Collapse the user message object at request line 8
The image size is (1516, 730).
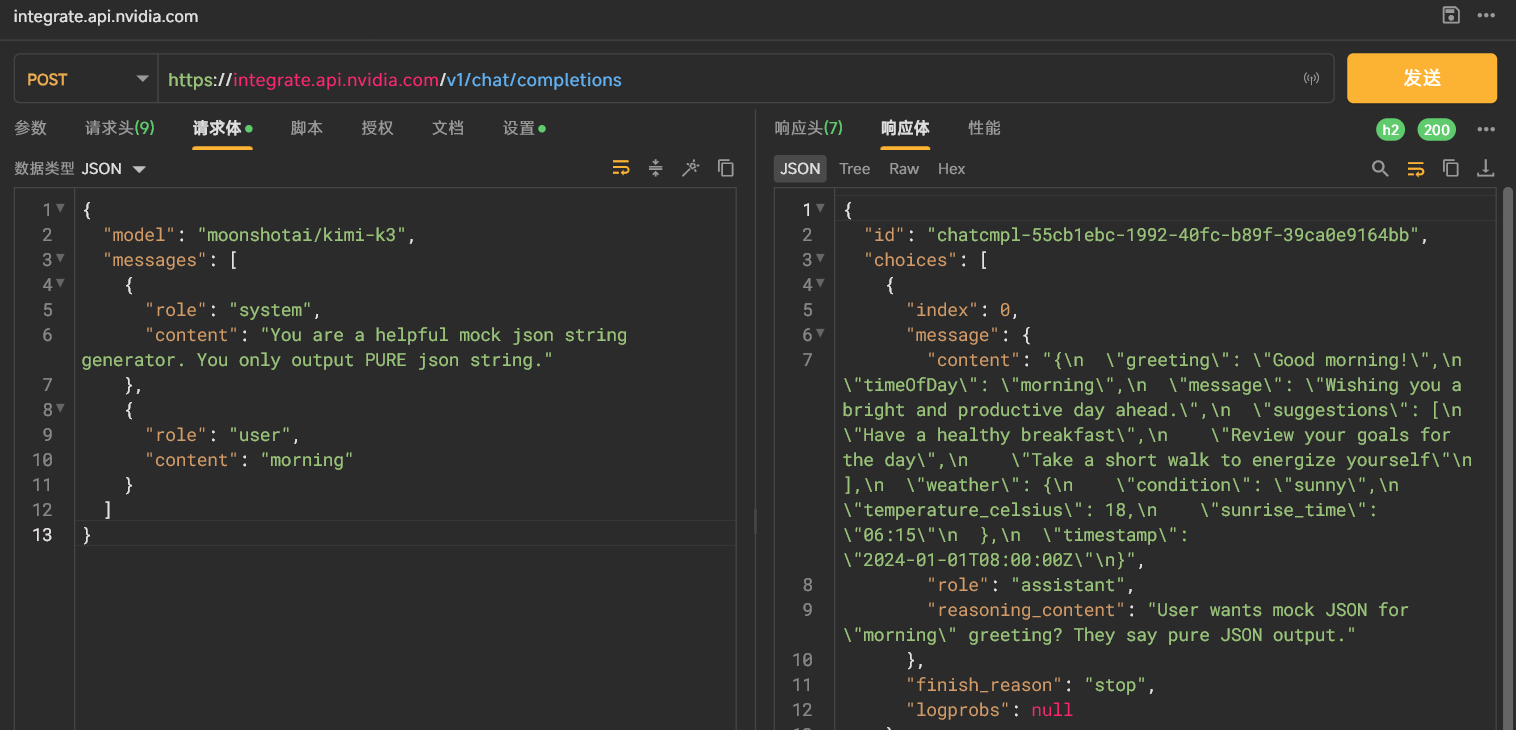(60, 409)
